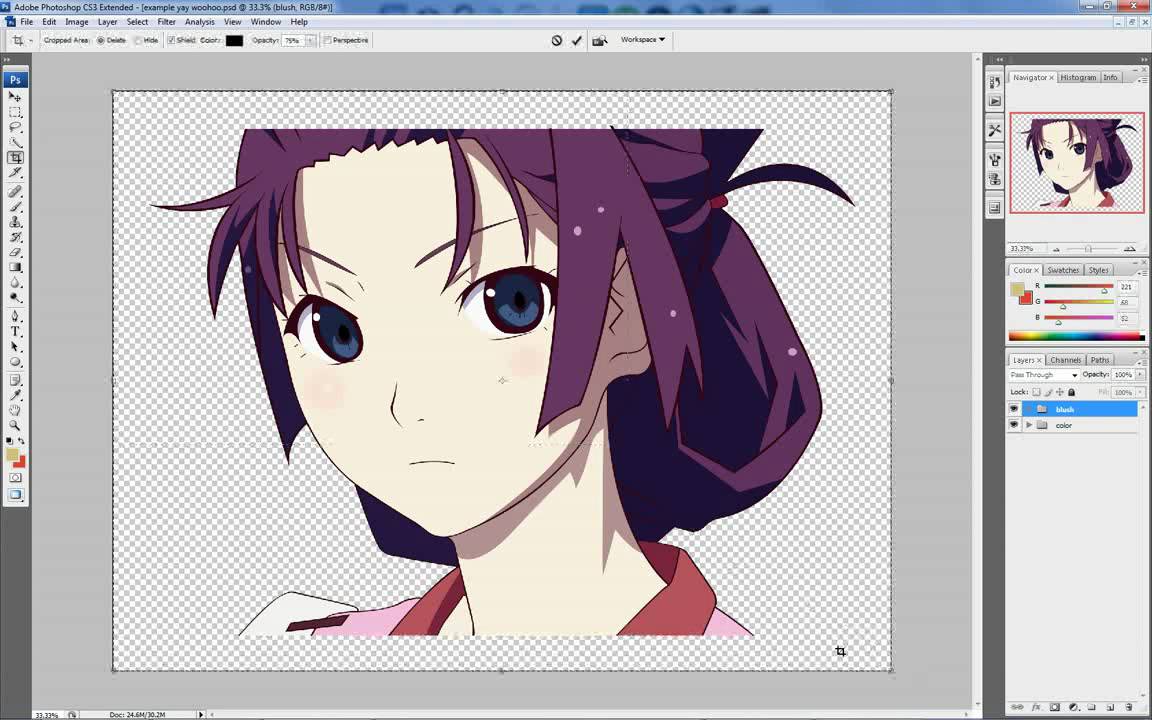Select the Lasso tool

[x=15, y=128]
